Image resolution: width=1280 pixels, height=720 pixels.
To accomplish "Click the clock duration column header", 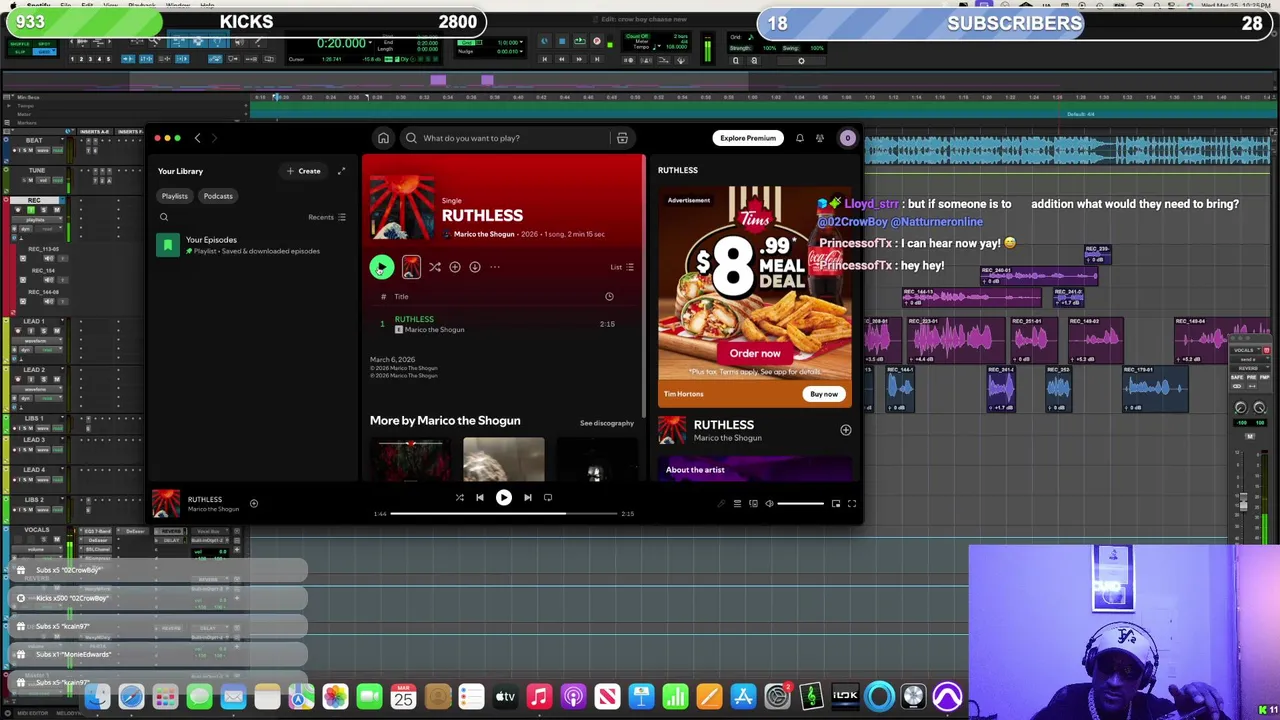I will click(609, 296).
